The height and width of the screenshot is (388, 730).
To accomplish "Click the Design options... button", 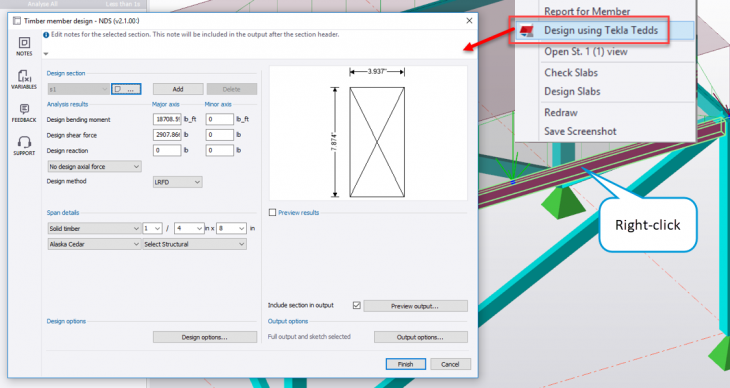I will [205, 337].
